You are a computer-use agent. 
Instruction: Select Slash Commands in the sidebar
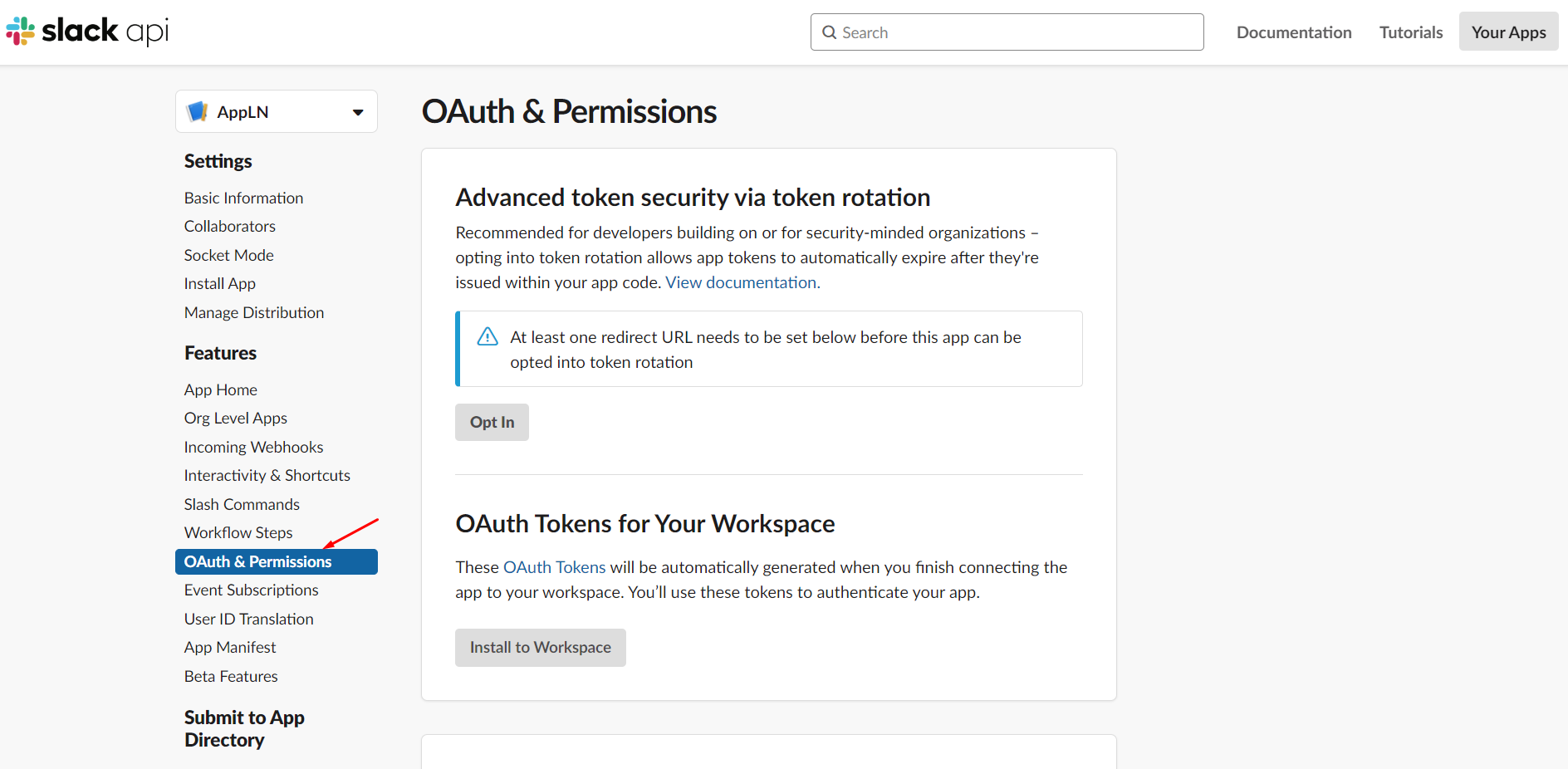tap(242, 504)
